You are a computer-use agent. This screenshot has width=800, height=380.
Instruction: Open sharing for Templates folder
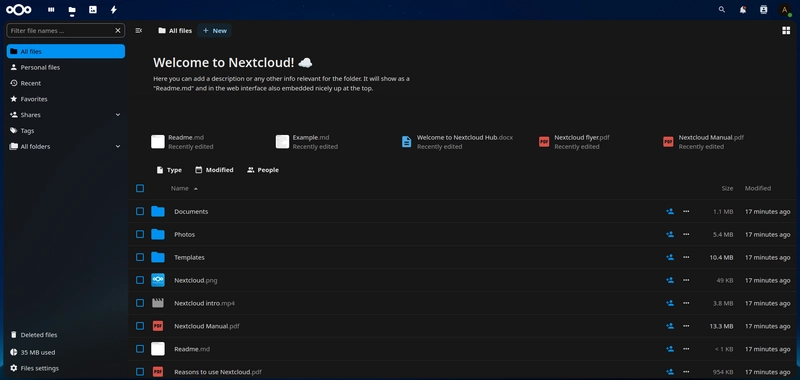coord(670,257)
